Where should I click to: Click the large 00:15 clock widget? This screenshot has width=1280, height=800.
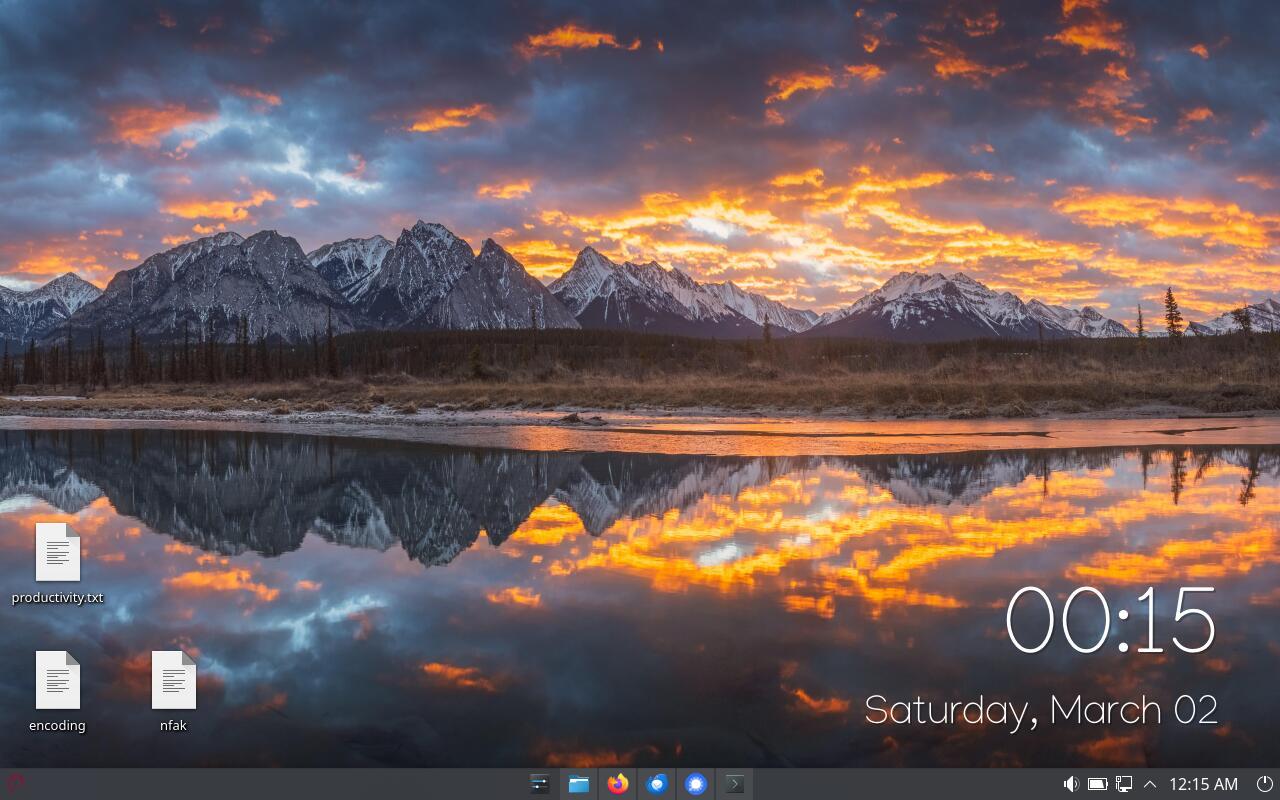pos(1110,621)
